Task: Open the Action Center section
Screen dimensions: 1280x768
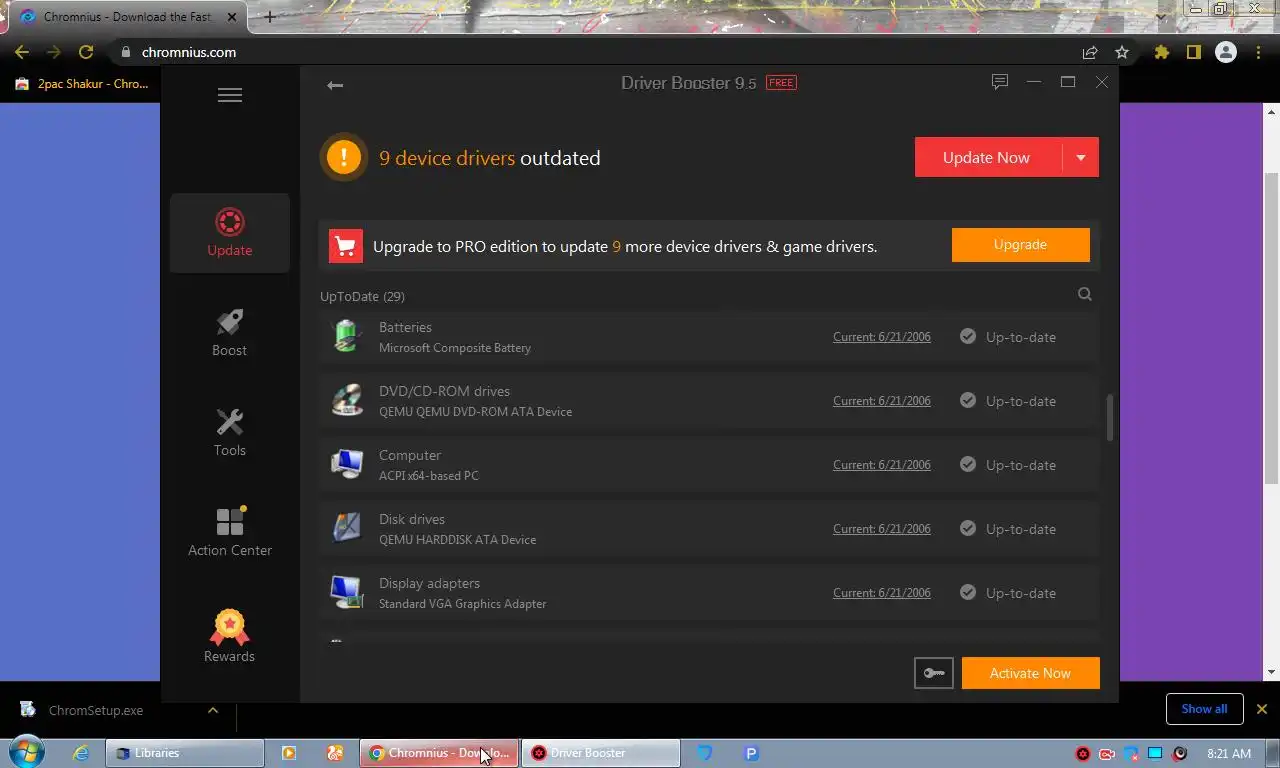Action: (230, 532)
